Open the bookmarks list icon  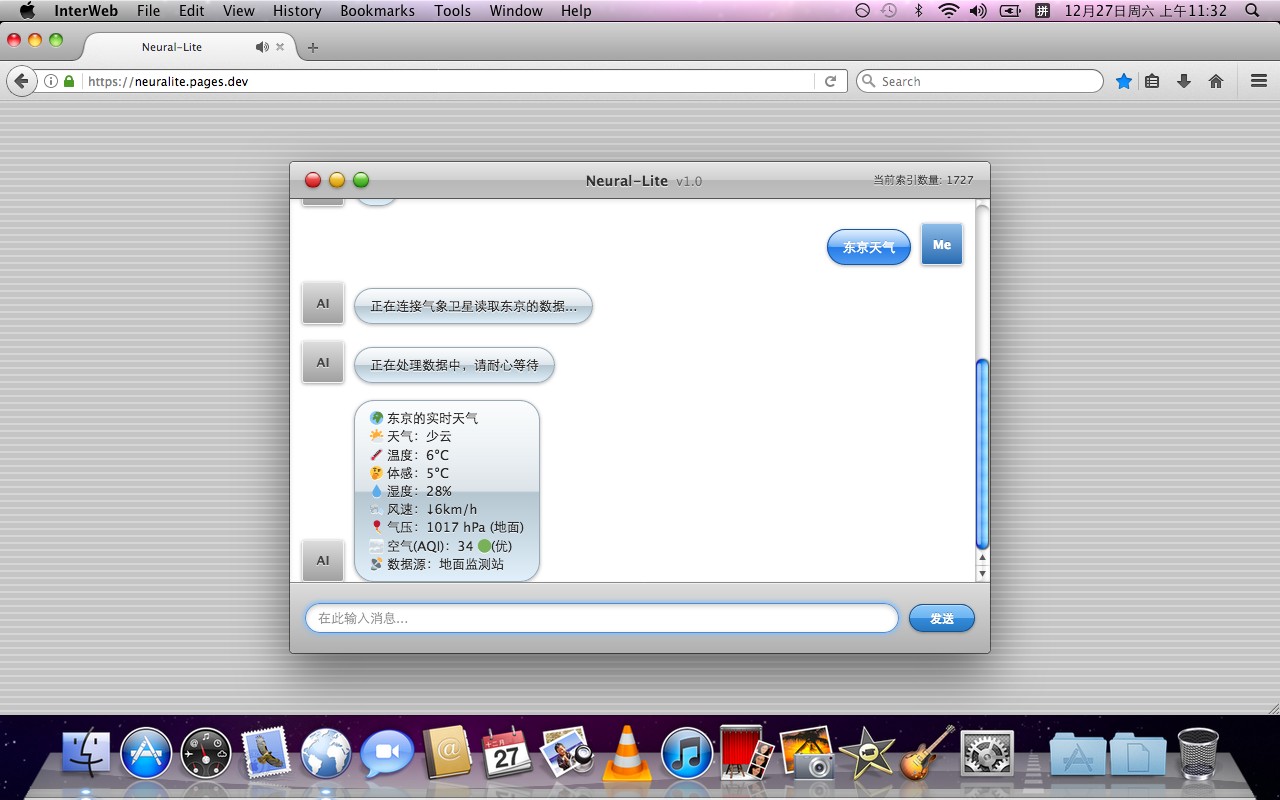1152,81
